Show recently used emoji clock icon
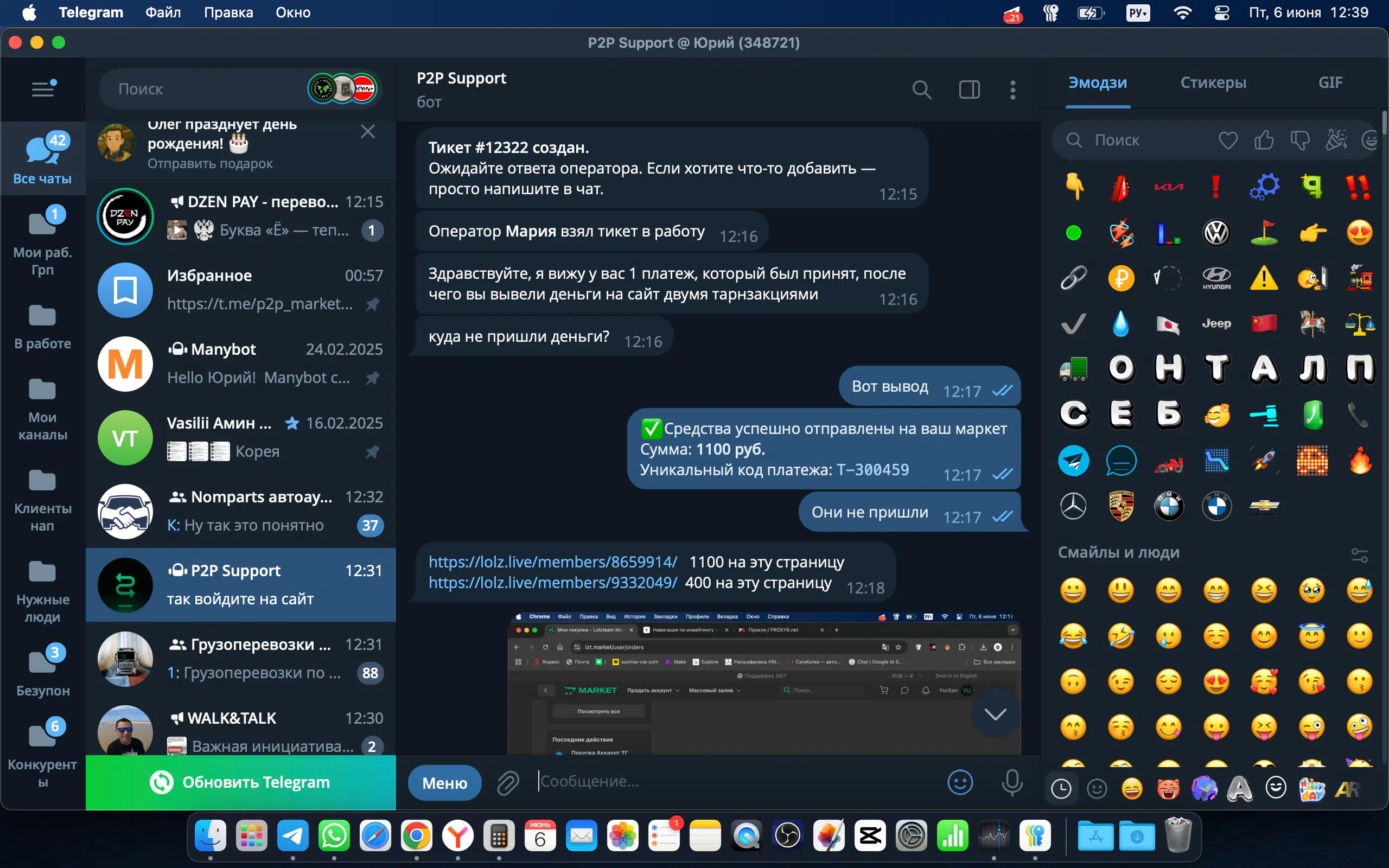1389x868 pixels. point(1061,789)
